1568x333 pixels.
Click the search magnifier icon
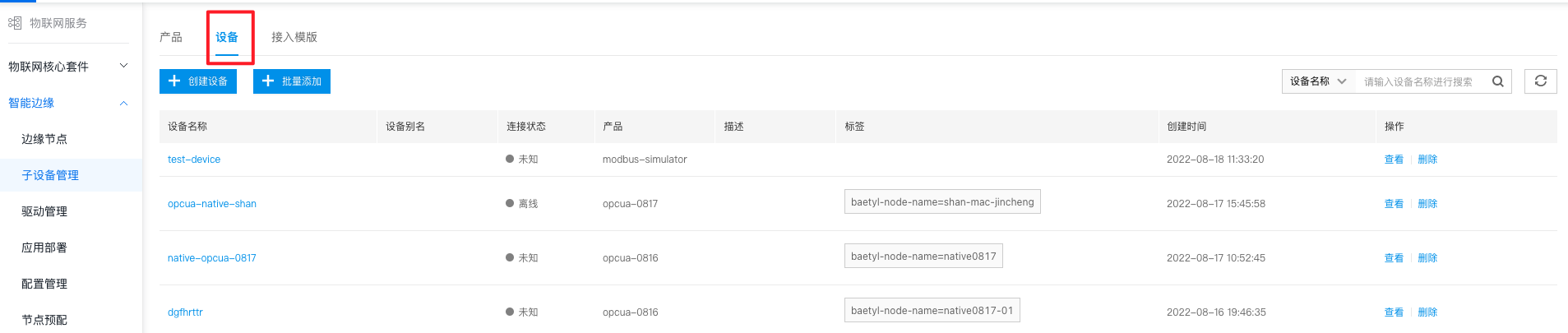pos(1497,81)
